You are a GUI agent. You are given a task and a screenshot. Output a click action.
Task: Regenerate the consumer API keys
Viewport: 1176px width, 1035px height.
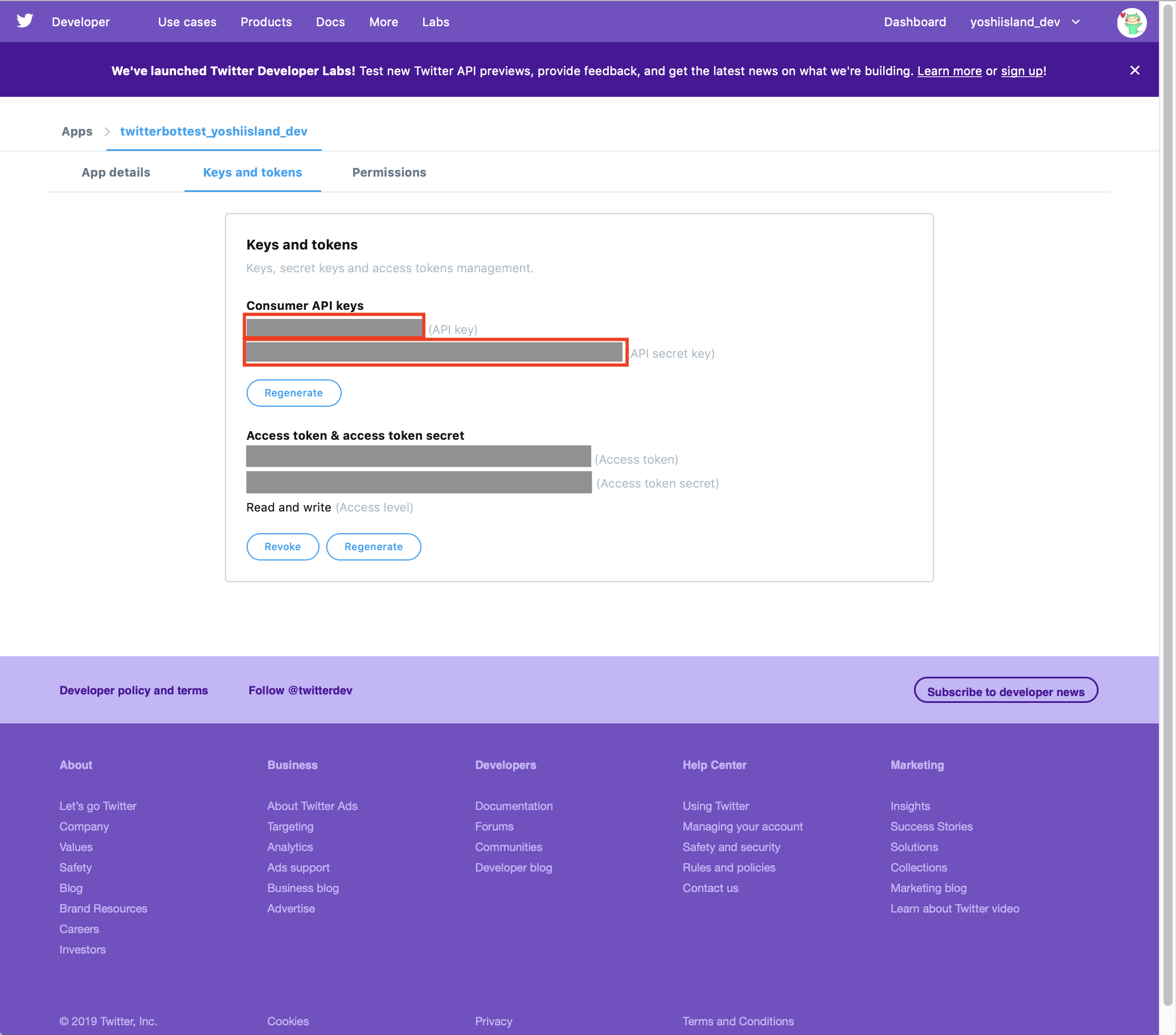click(x=293, y=392)
